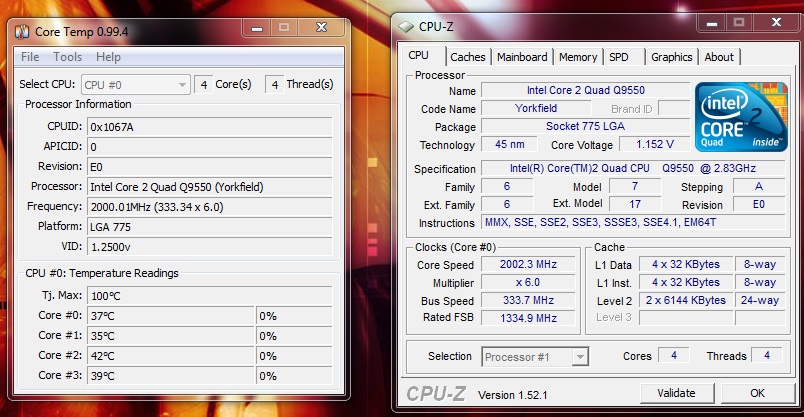The height and width of the screenshot is (417, 804).
Task: Click the Frequency field 2000.01MHz
Action: pos(210,207)
